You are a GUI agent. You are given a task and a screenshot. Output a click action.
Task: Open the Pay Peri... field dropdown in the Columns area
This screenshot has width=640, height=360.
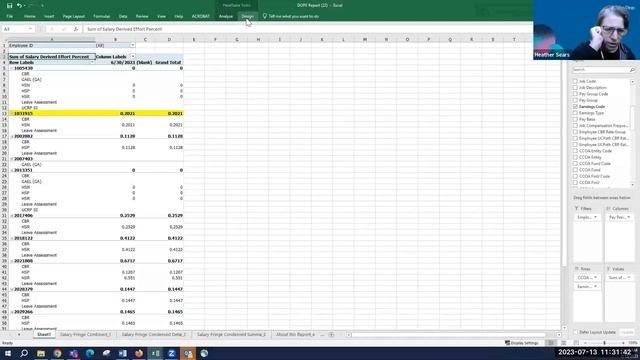(629, 218)
